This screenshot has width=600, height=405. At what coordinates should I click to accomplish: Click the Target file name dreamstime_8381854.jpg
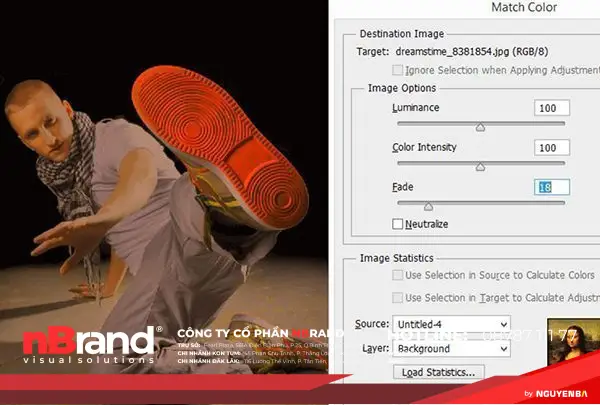pyautogui.click(x=471, y=51)
